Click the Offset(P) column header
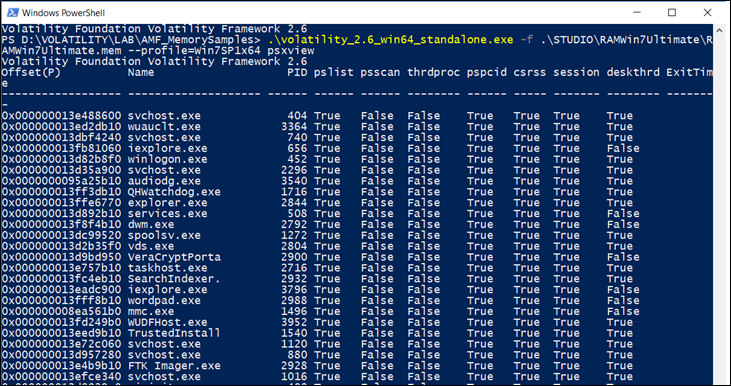The width and height of the screenshot is (731, 386). pos(31,72)
